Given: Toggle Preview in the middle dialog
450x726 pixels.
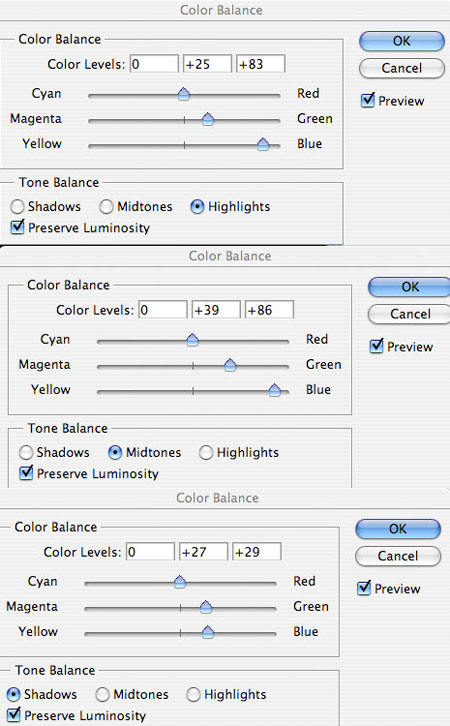Looking at the screenshot, I should tap(376, 346).
